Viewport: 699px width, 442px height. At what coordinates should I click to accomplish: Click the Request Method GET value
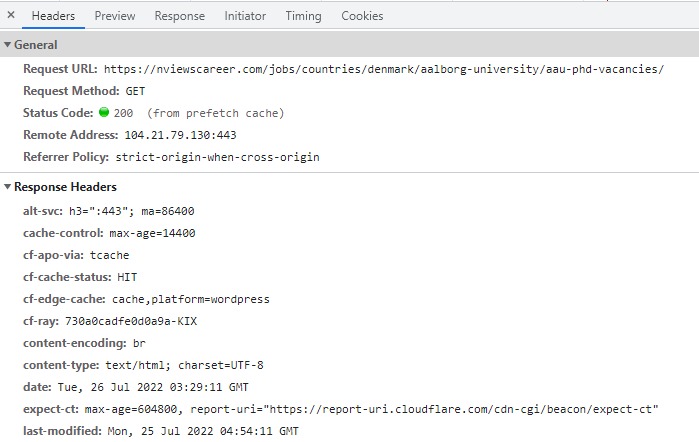pos(135,91)
